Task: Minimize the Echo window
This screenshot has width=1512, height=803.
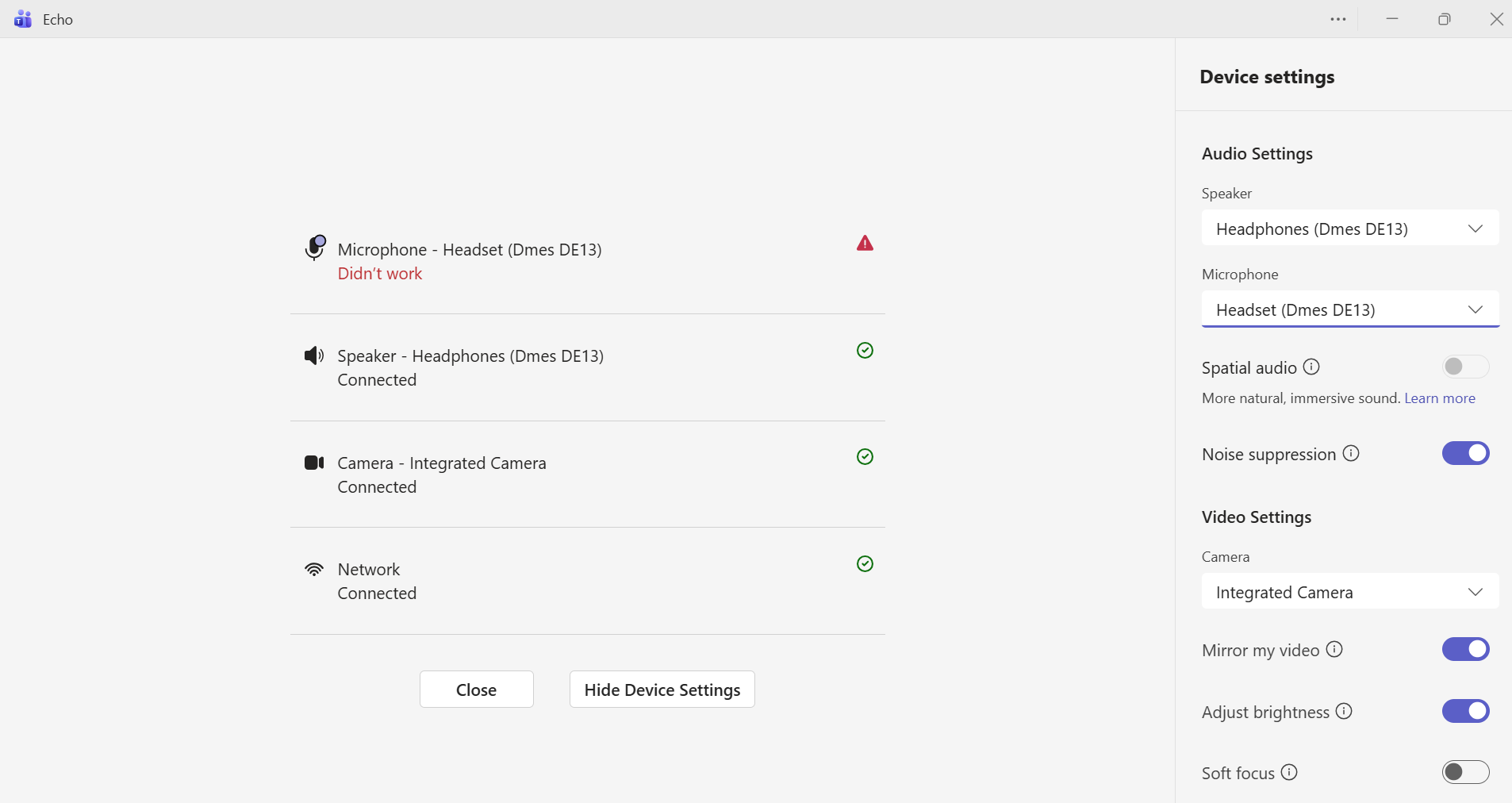Action: (x=1392, y=19)
